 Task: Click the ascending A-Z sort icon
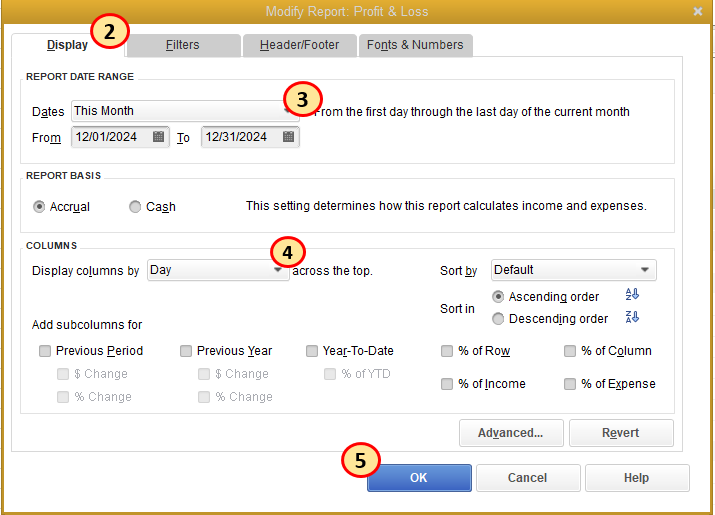pyautogui.click(x=631, y=295)
